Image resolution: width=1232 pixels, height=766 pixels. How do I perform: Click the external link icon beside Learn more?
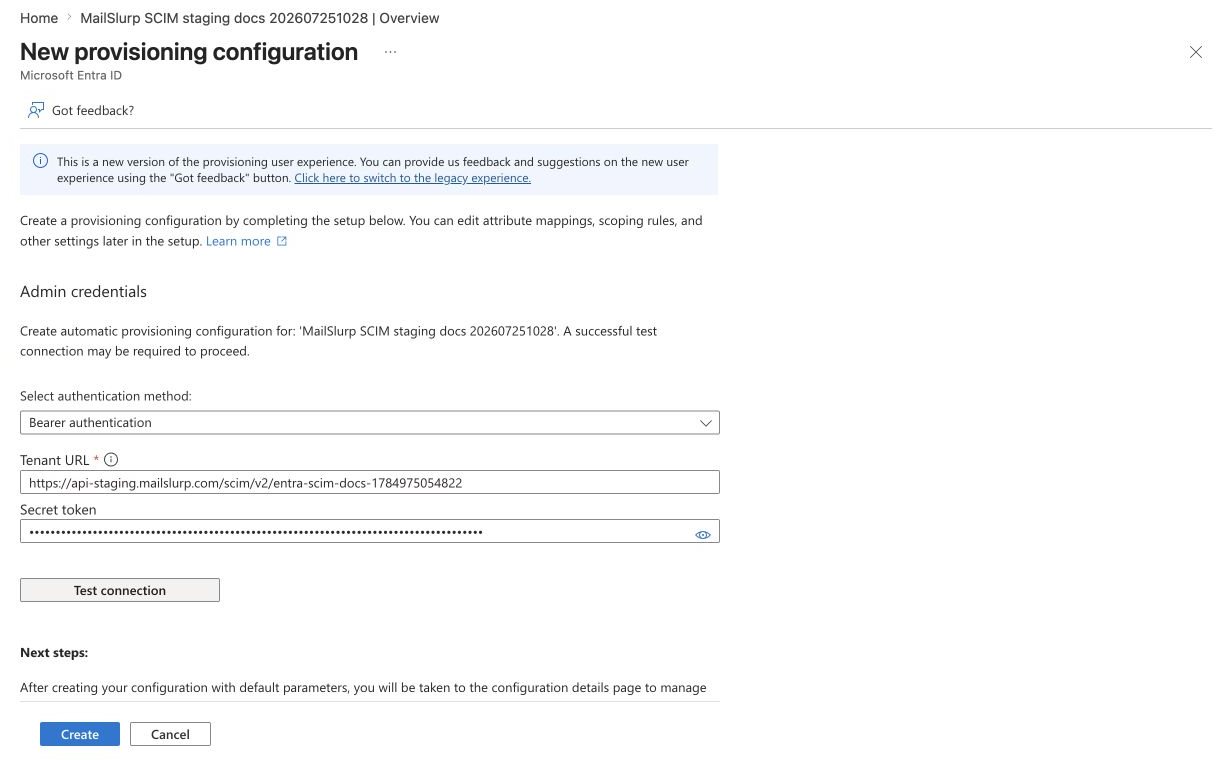282,241
